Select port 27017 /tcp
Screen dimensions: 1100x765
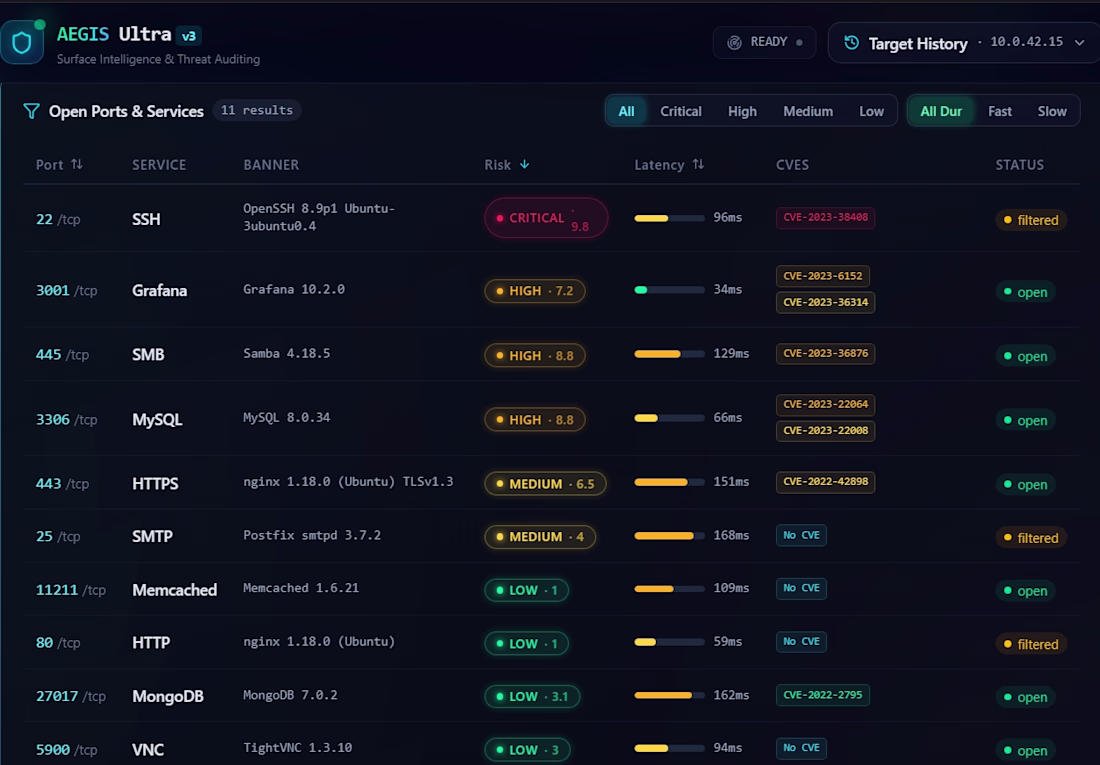tap(71, 697)
